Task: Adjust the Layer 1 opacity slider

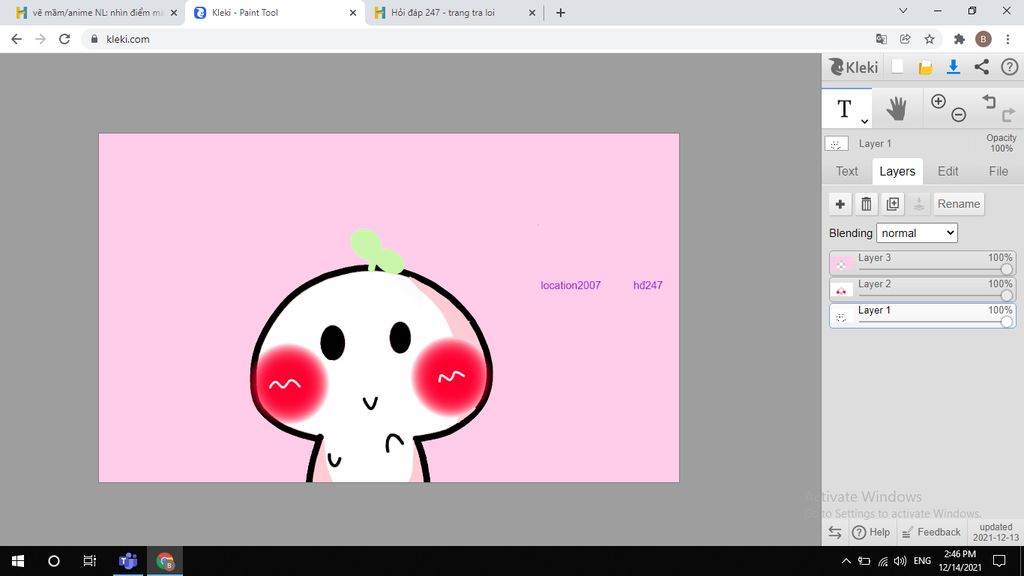Action: [1006, 321]
